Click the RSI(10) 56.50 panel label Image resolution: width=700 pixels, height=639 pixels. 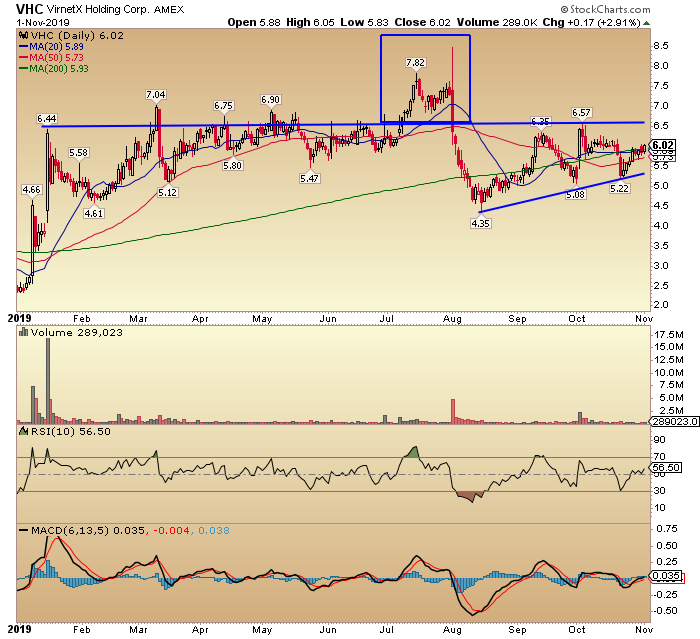pos(64,432)
